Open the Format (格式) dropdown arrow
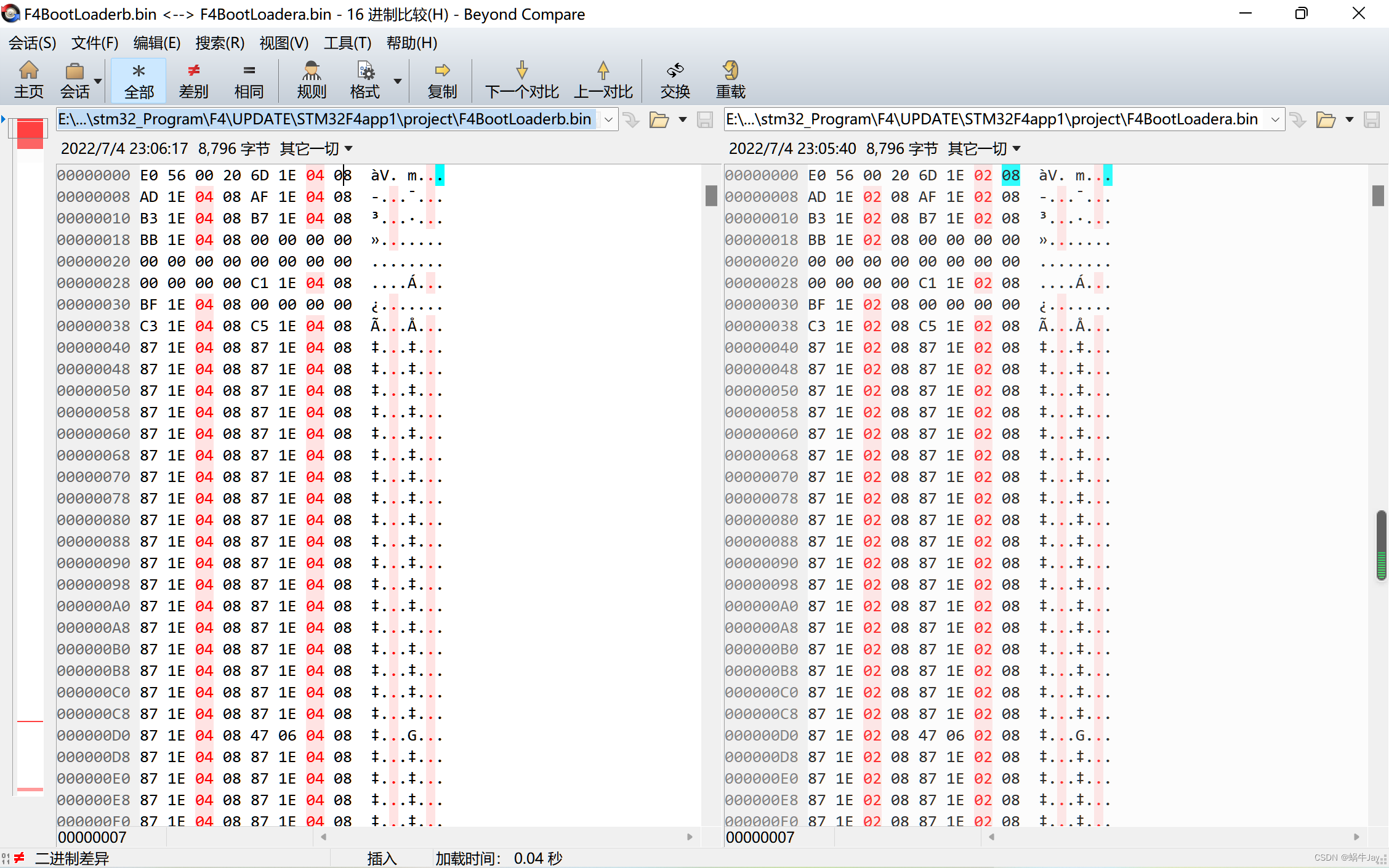This screenshot has height=868, width=1389. (398, 81)
